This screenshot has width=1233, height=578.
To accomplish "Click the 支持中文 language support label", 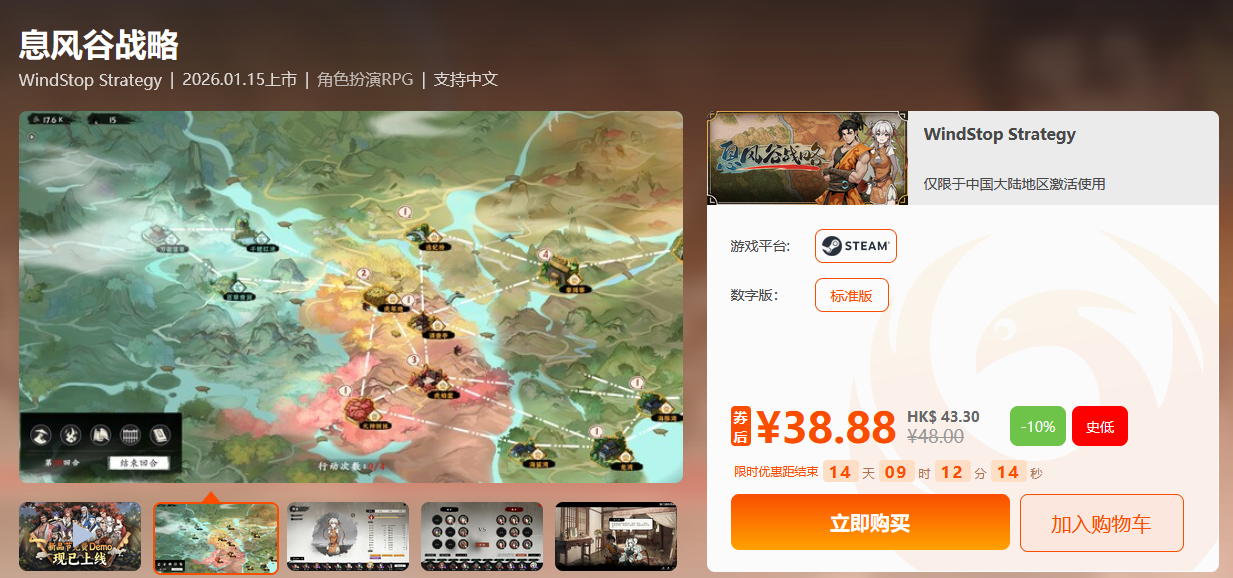I will (x=466, y=80).
